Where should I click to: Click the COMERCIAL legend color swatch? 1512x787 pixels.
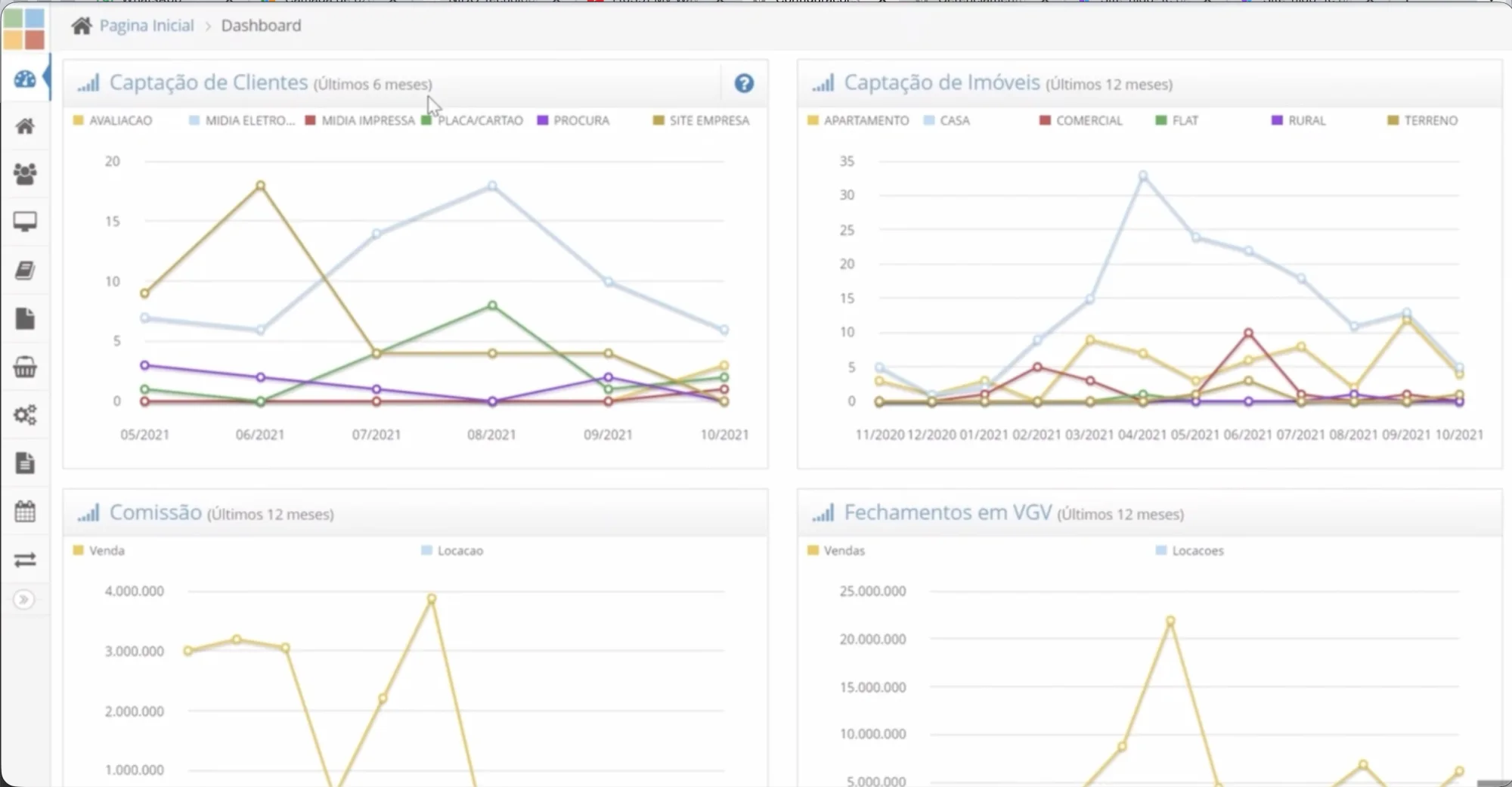[1045, 120]
